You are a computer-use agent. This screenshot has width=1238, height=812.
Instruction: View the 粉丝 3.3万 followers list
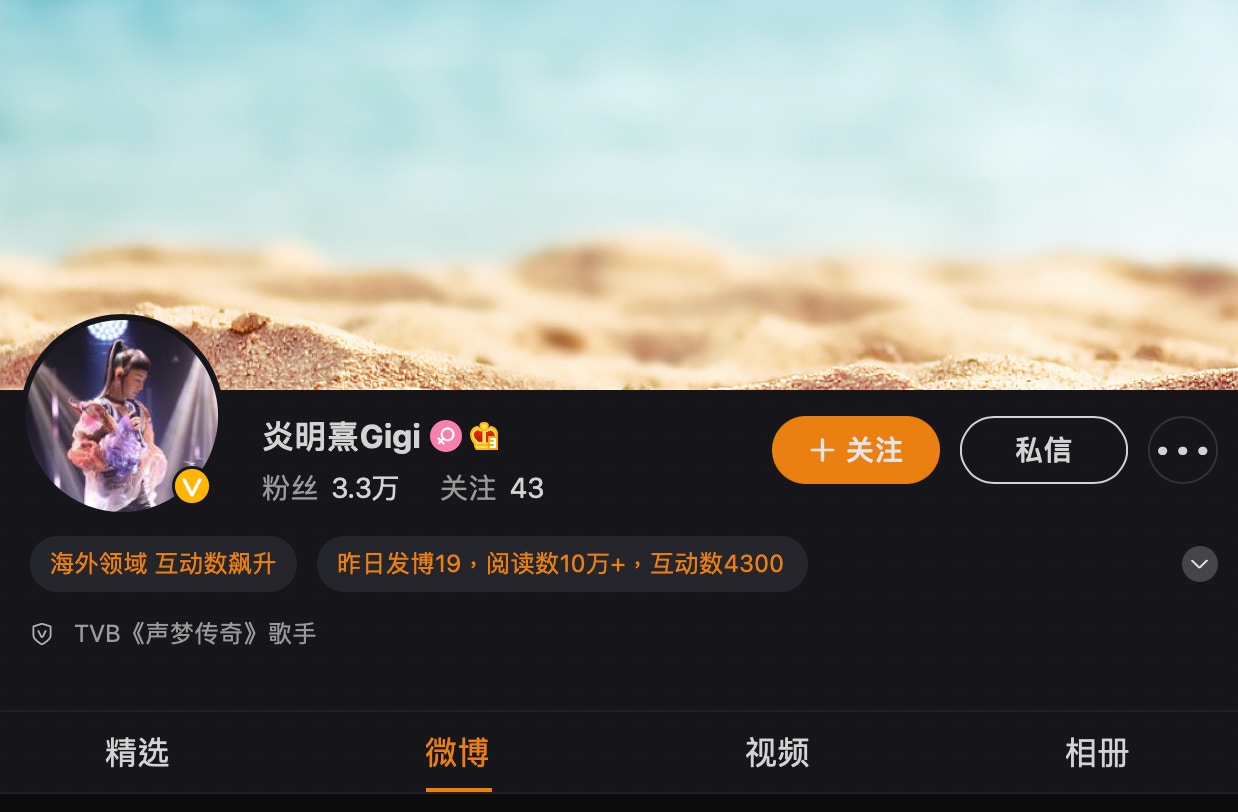click(x=330, y=488)
